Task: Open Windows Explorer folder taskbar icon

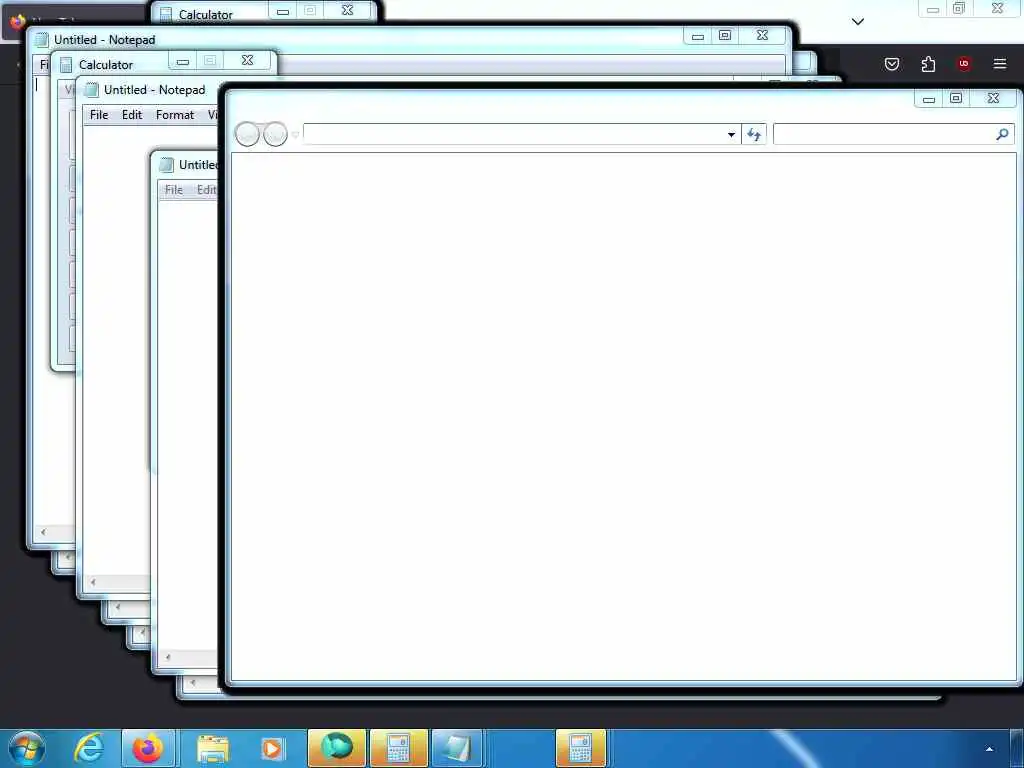Action: (212, 748)
